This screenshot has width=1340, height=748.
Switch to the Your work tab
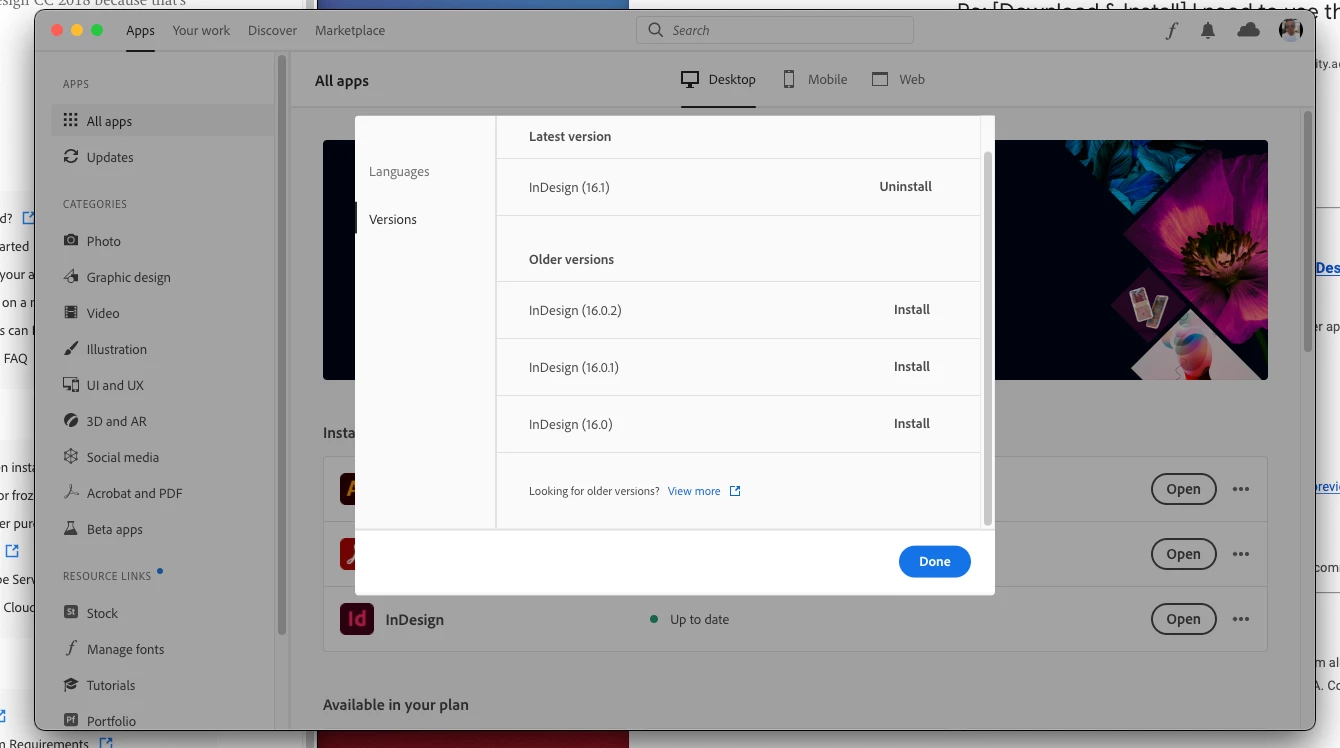[x=201, y=30]
